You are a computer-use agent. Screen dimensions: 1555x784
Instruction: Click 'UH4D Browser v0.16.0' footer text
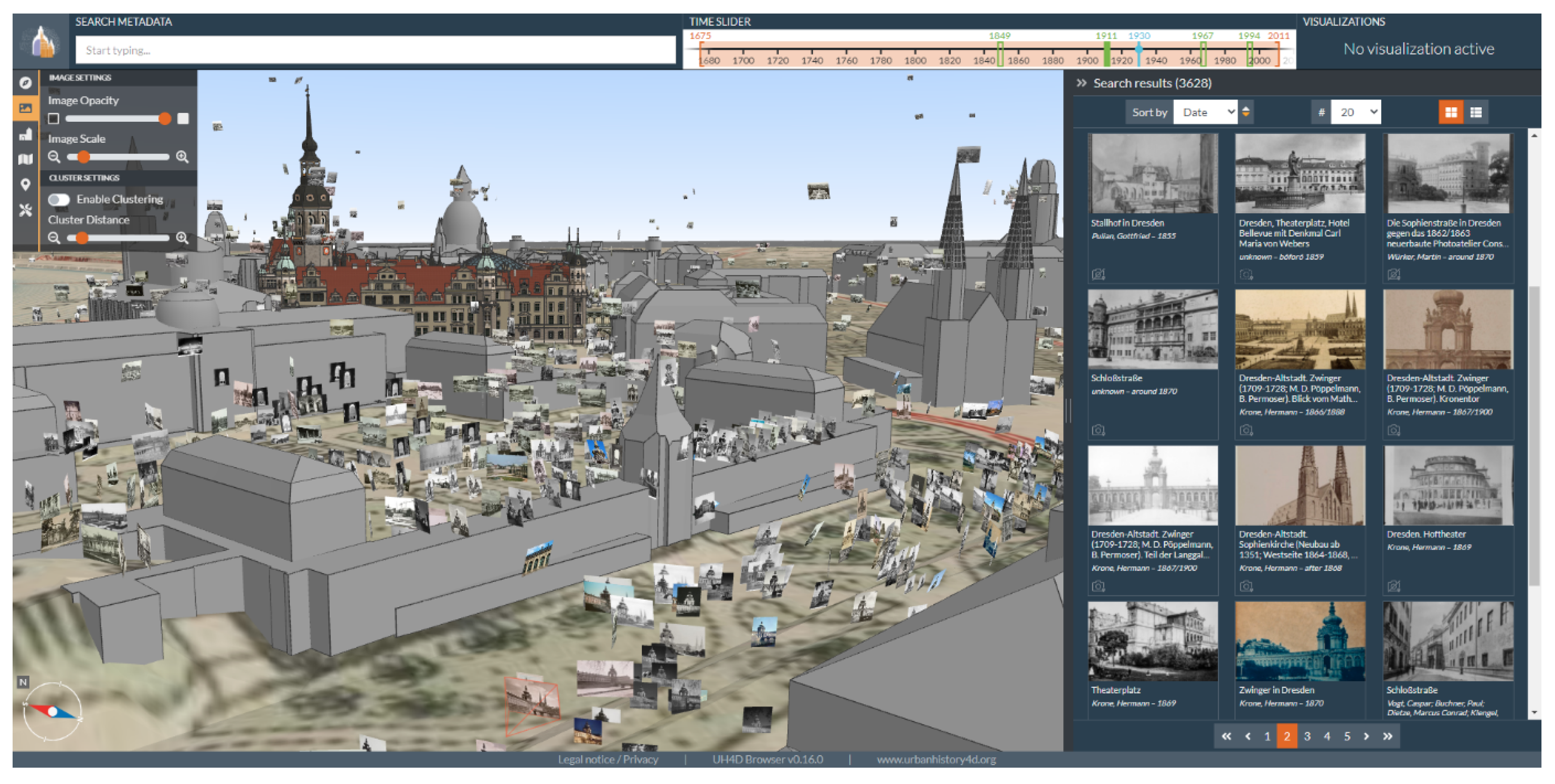coord(767,759)
